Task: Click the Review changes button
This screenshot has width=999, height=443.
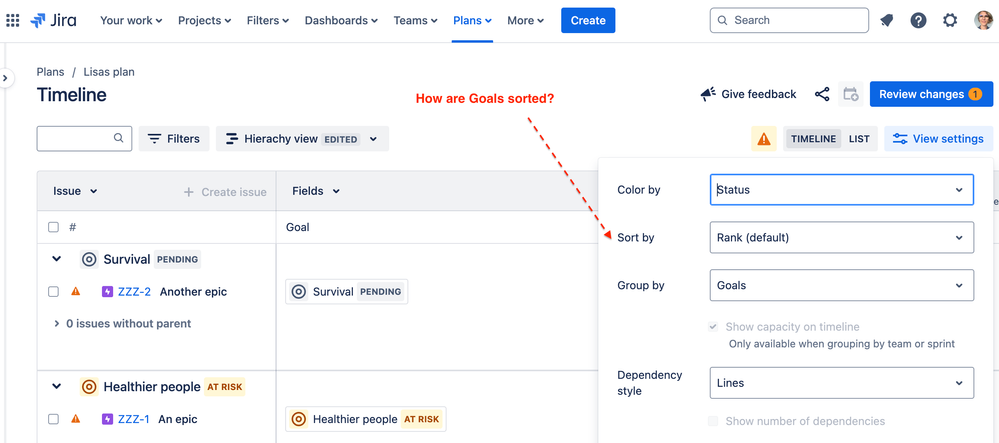Action: 931,94
